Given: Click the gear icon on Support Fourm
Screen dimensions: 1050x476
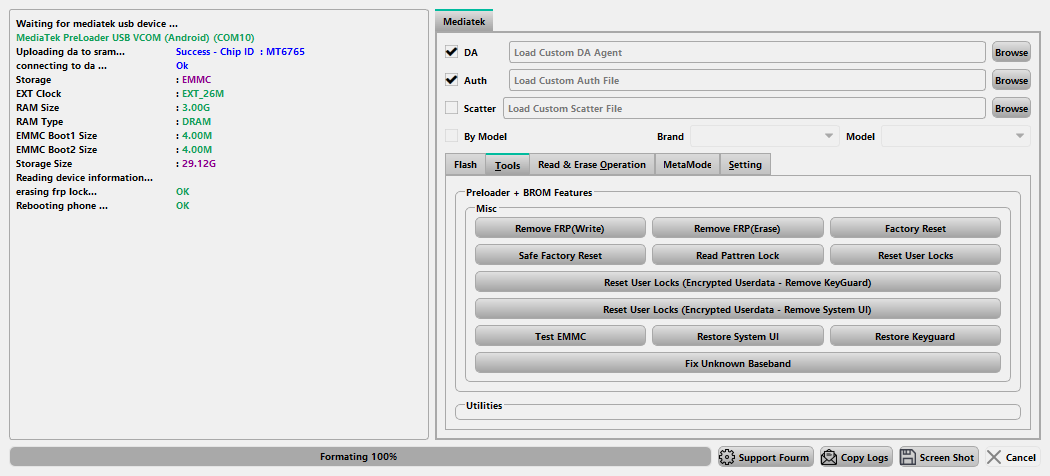Looking at the screenshot, I should (x=727, y=457).
